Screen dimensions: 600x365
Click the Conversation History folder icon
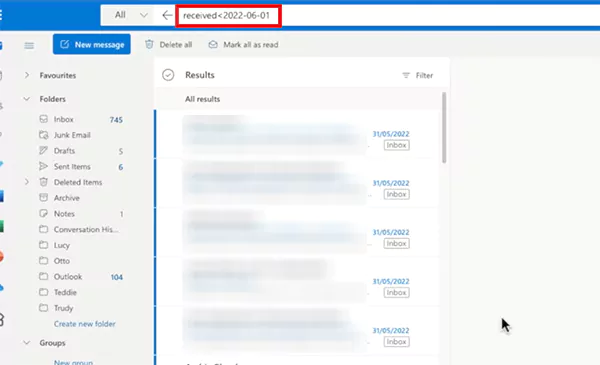point(44,229)
